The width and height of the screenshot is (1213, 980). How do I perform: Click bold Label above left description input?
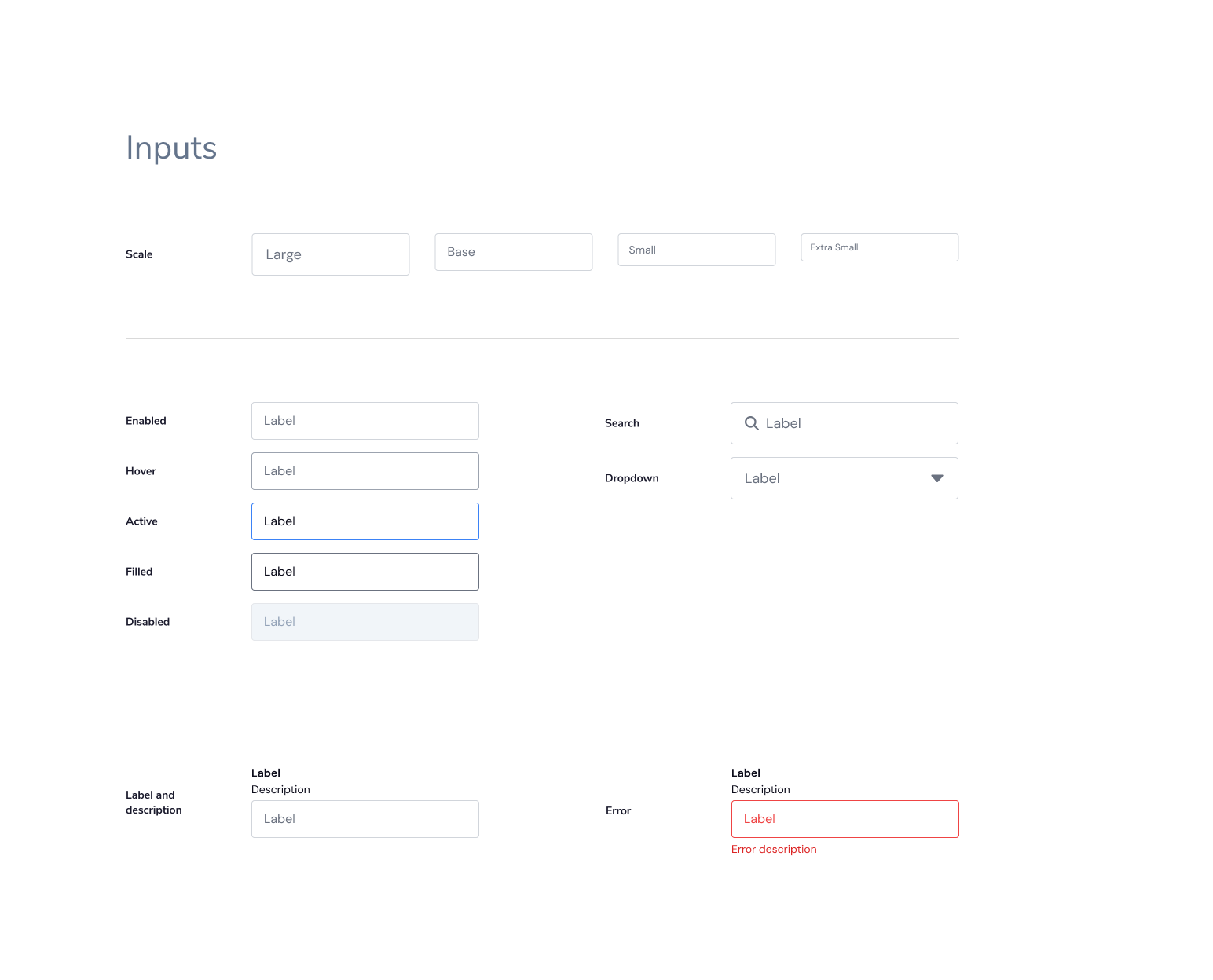point(266,773)
